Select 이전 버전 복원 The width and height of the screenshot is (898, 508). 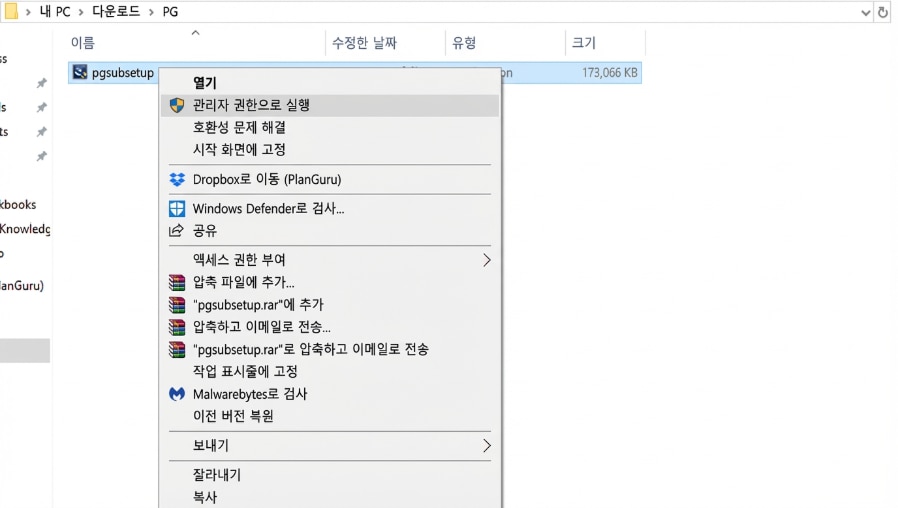click(330, 416)
